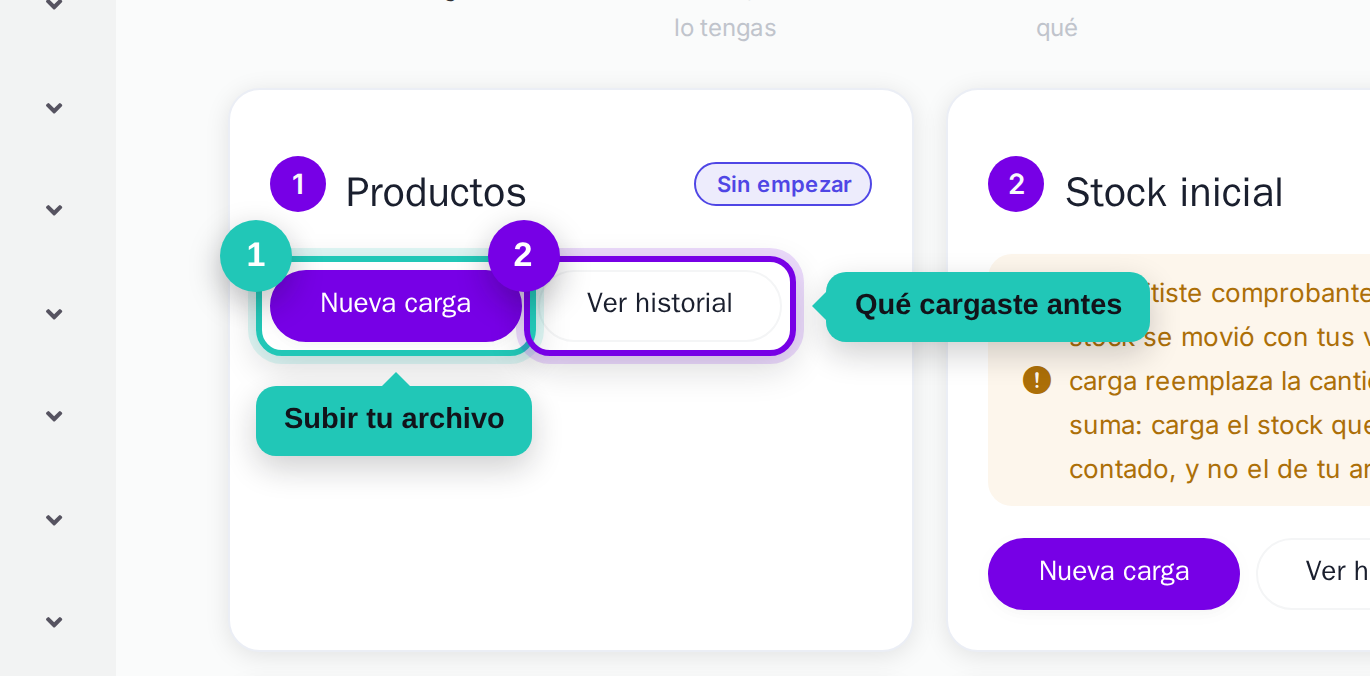Click the 'contado, y no el de tu' warning line

[x=1219, y=469]
